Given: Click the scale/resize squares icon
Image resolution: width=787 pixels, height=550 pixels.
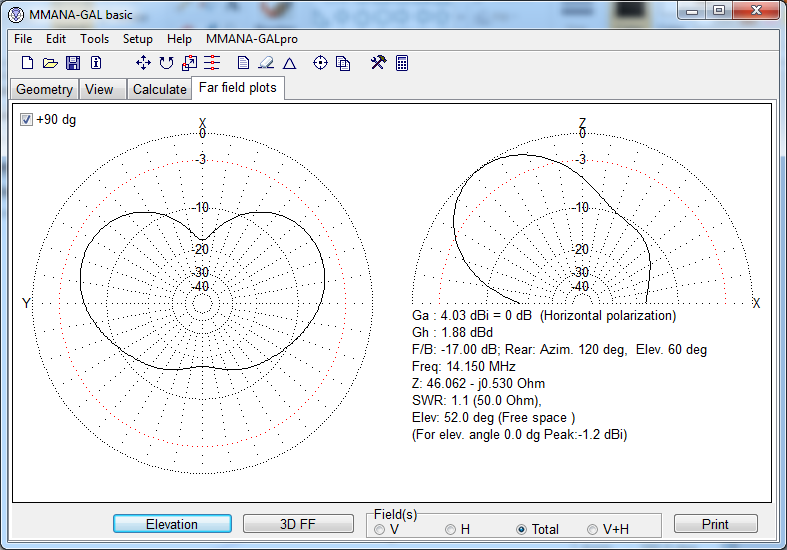Looking at the screenshot, I should [x=189, y=63].
